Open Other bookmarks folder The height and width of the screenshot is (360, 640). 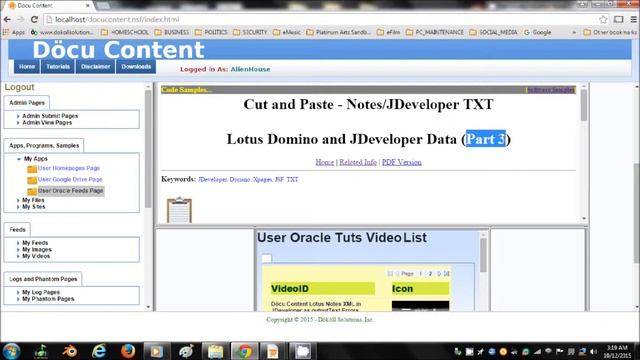click(610, 32)
